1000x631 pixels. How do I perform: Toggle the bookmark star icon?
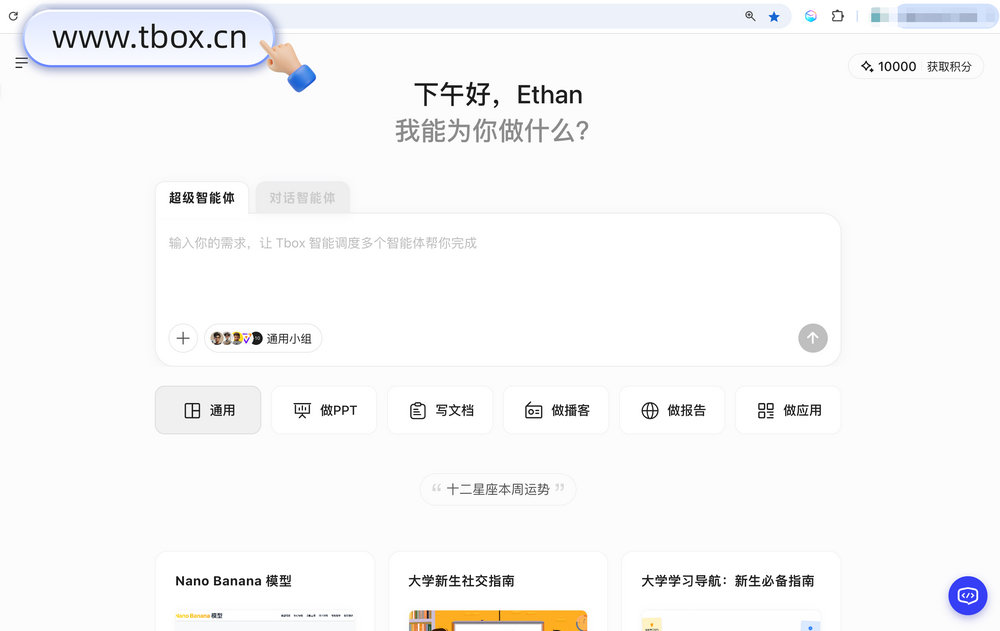[x=774, y=17]
